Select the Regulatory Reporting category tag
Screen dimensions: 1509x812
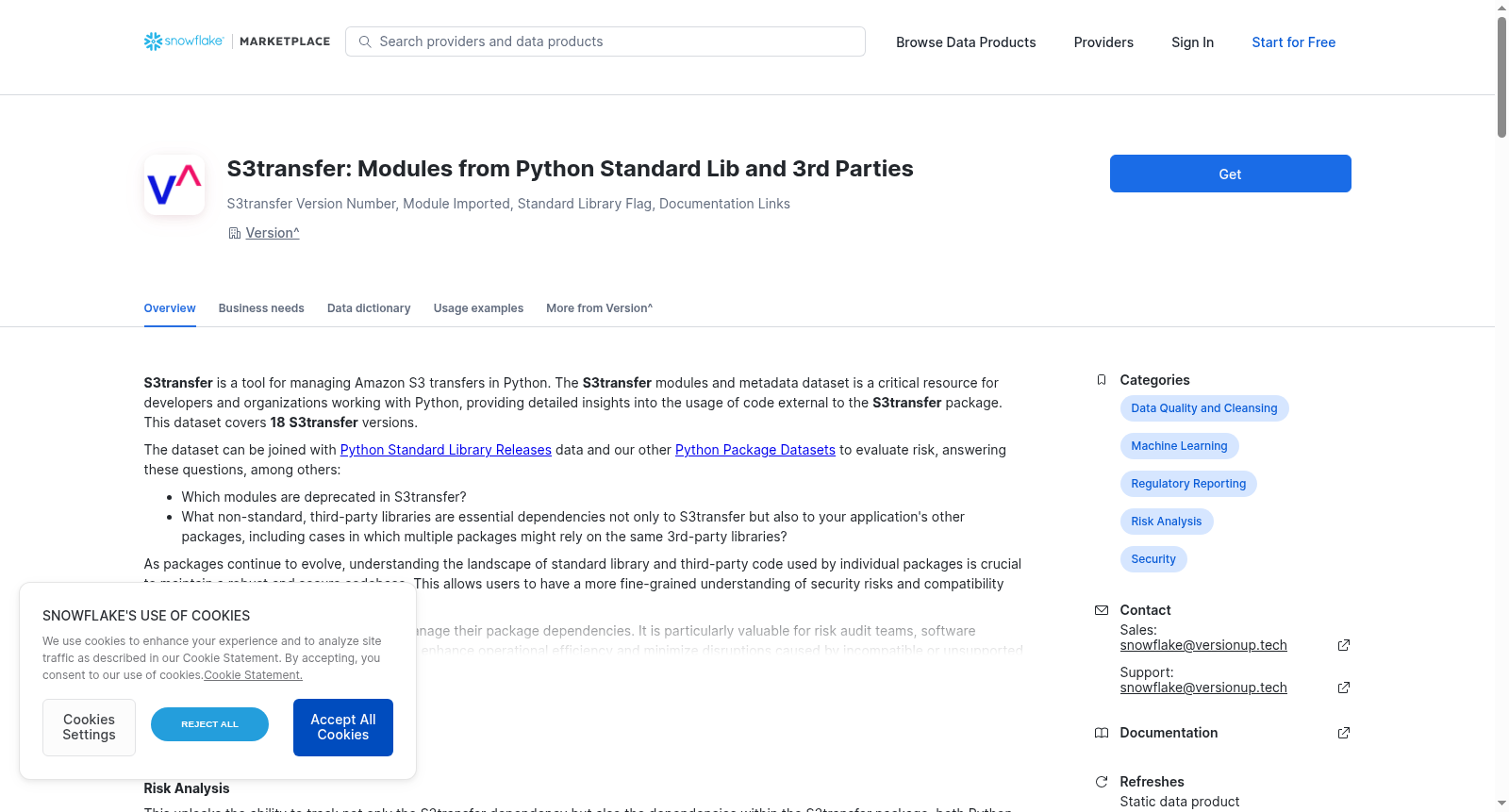click(x=1188, y=484)
